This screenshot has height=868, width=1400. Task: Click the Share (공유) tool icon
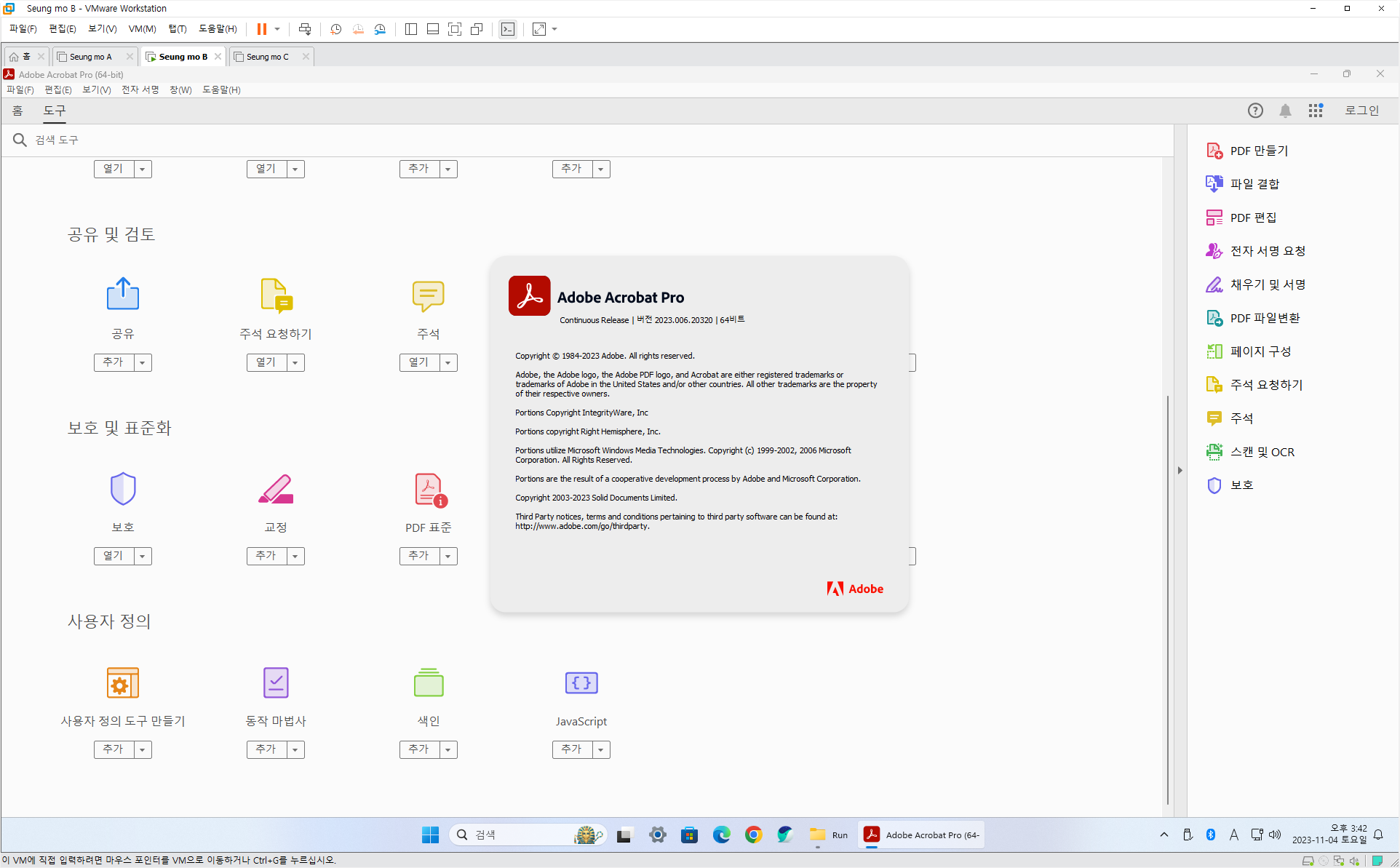[x=122, y=294]
